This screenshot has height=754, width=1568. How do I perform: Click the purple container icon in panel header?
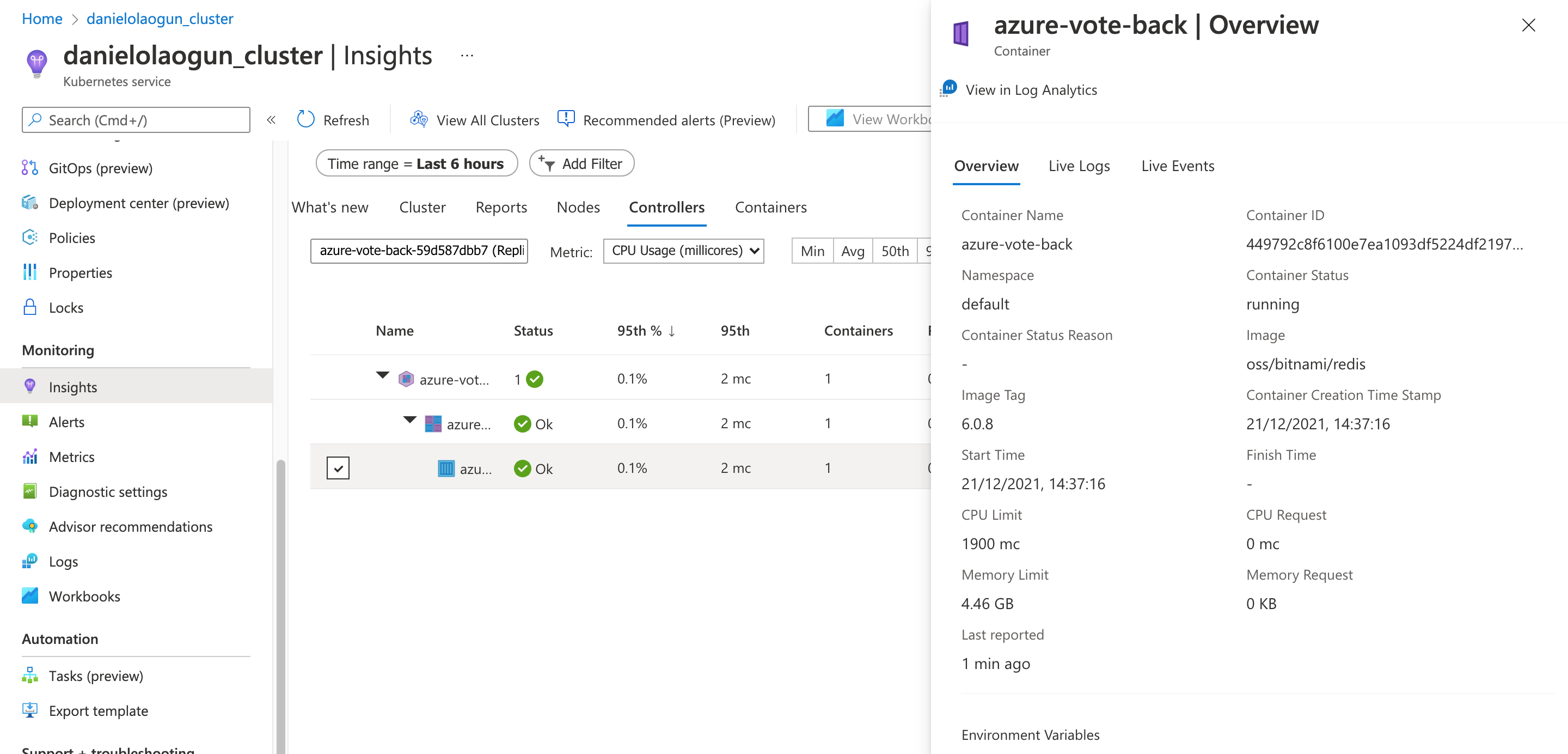(961, 33)
